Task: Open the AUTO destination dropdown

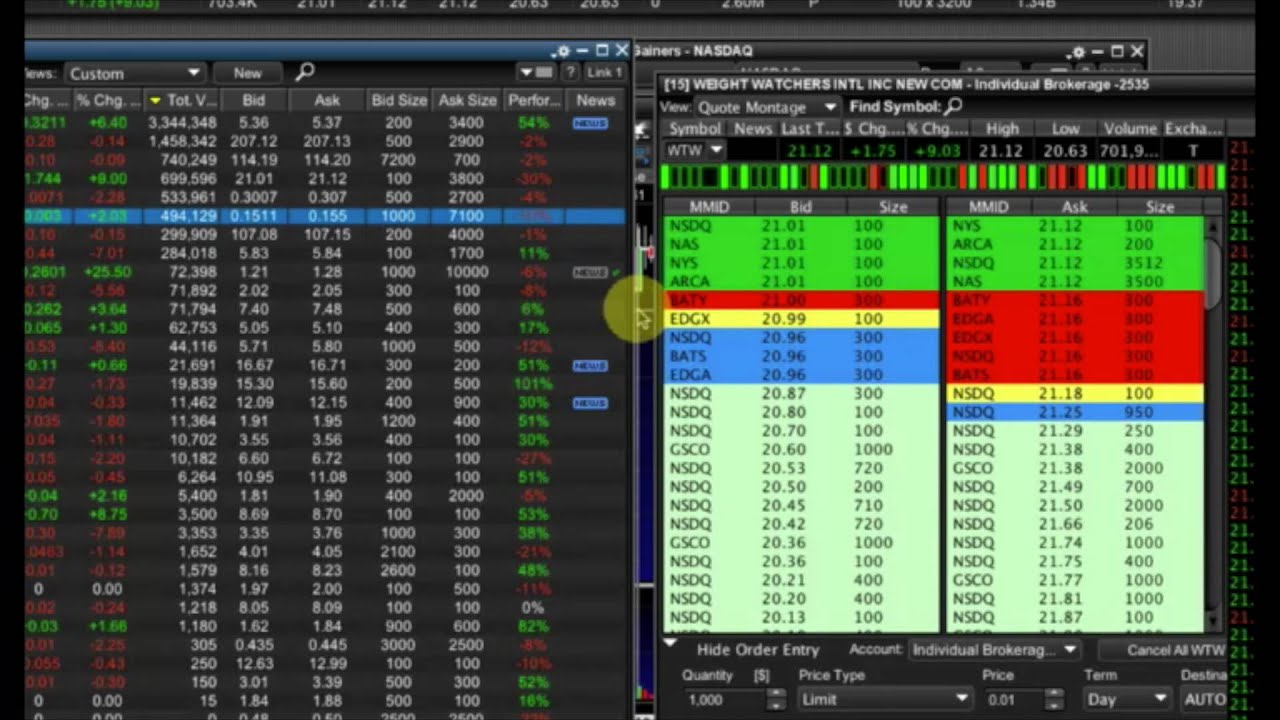Action: tap(1205, 699)
